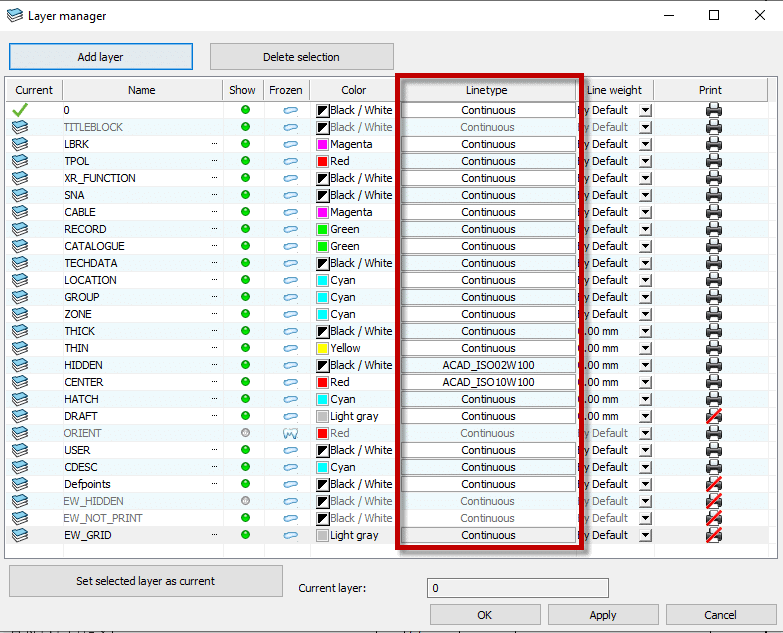Click the Add layer button
This screenshot has height=633, width=783.
(x=100, y=56)
